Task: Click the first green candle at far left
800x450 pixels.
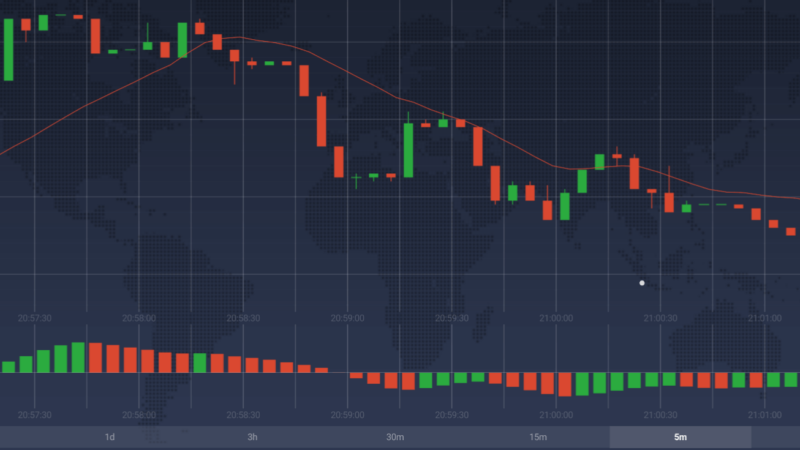Action: coord(9,47)
